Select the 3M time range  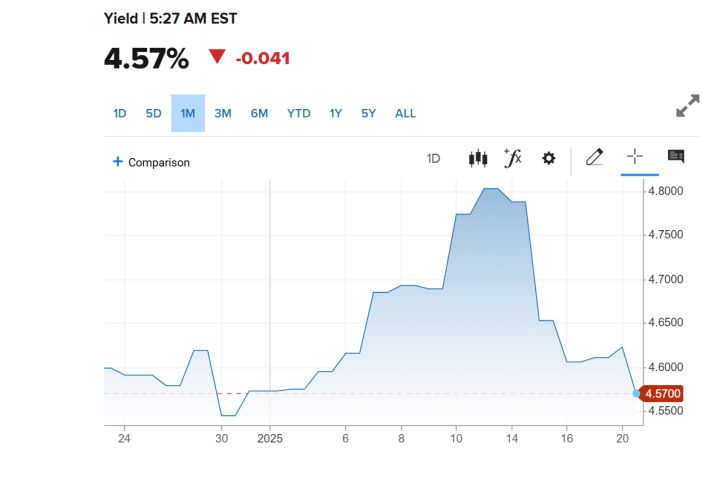[223, 113]
